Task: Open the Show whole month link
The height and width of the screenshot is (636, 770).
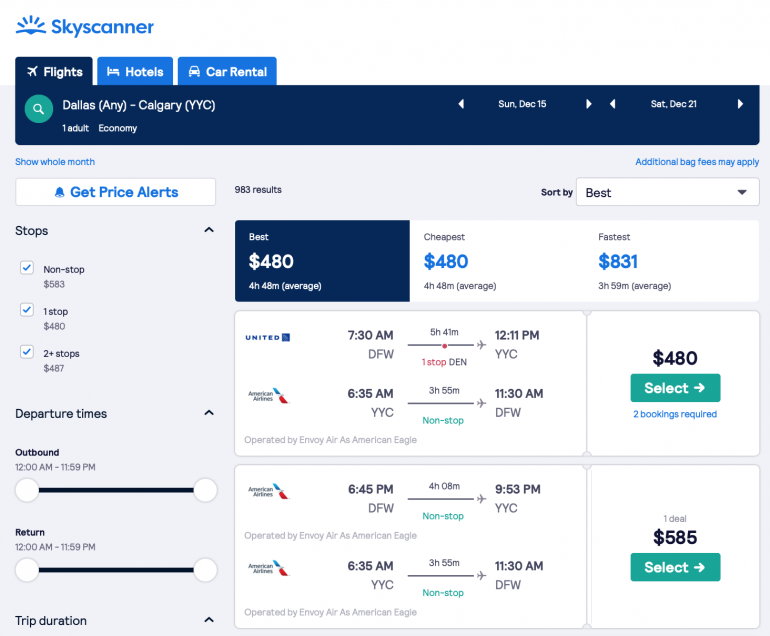Action: 55,162
